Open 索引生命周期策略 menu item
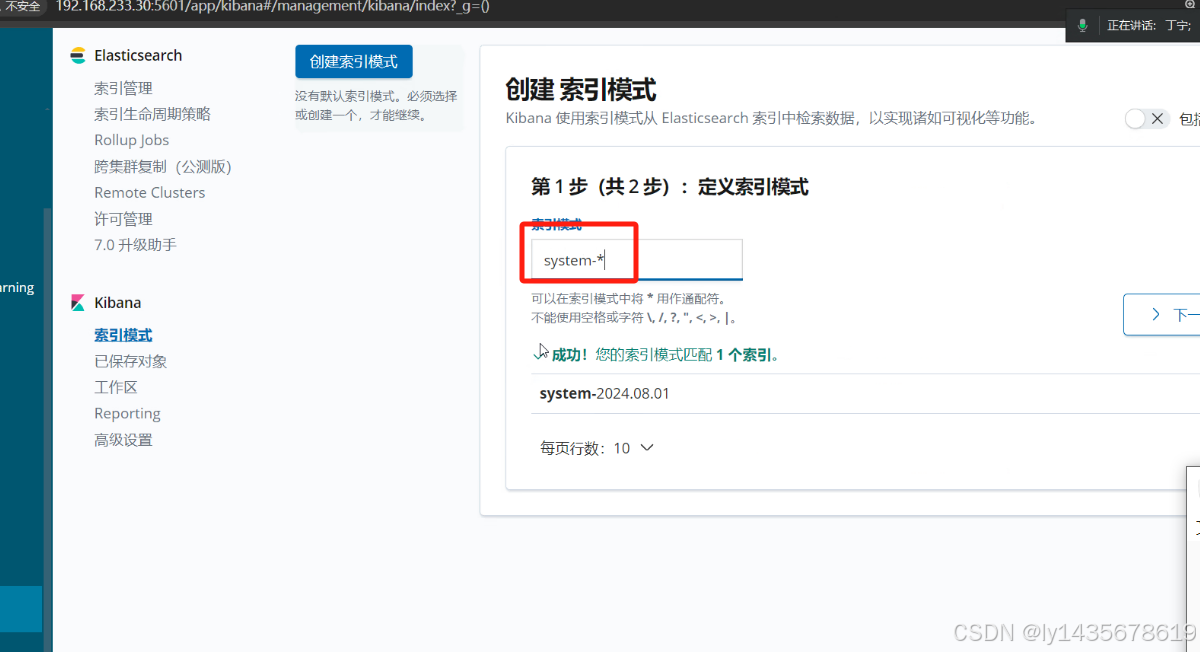 coord(152,114)
